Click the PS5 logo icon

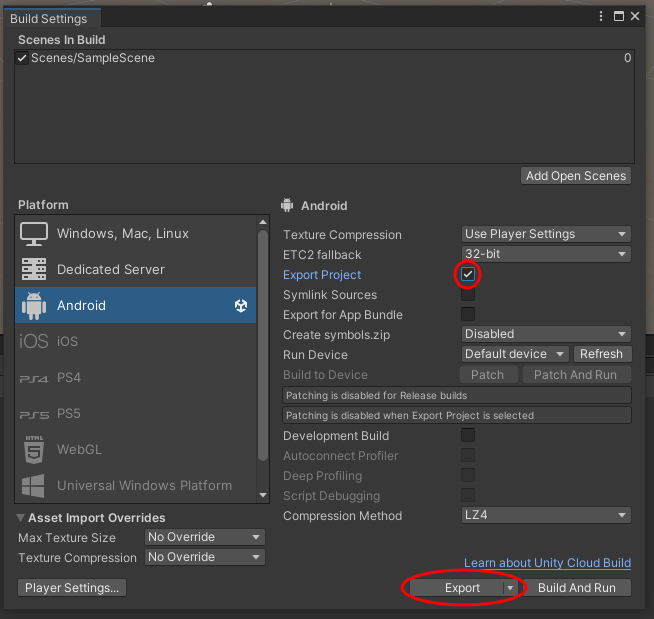click(x=34, y=414)
